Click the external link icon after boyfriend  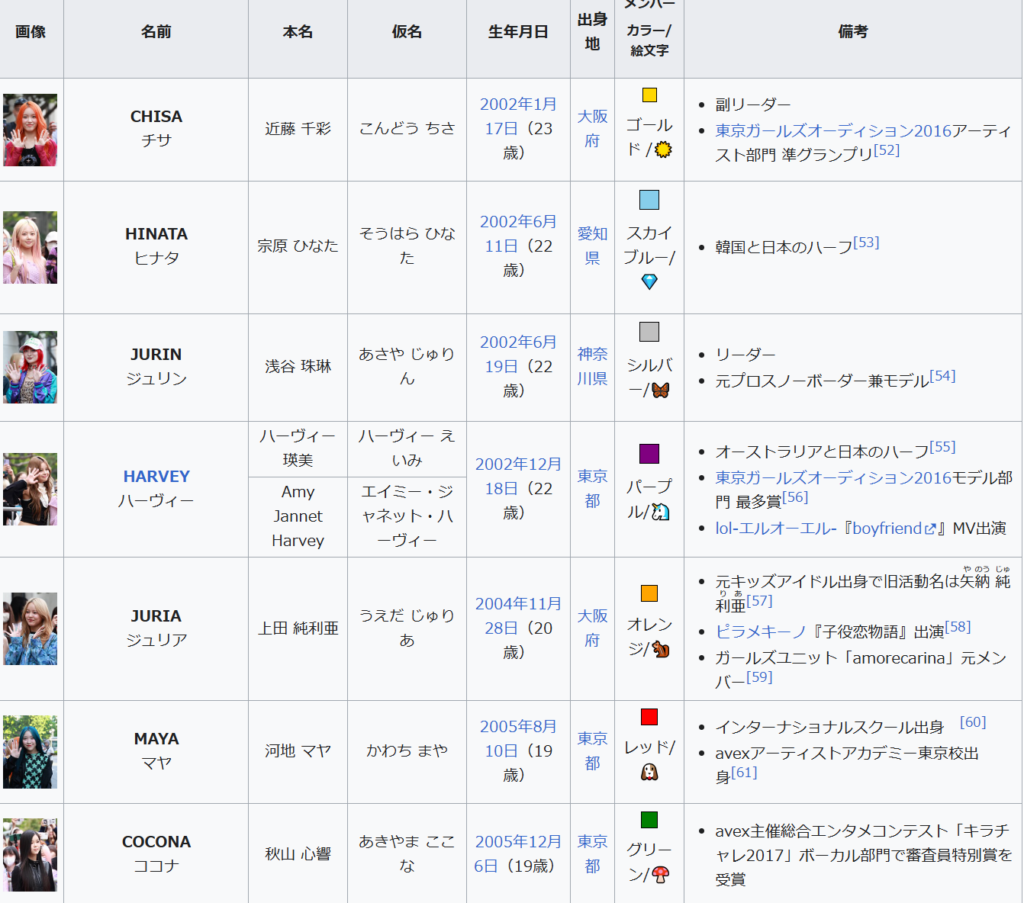click(x=930, y=528)
